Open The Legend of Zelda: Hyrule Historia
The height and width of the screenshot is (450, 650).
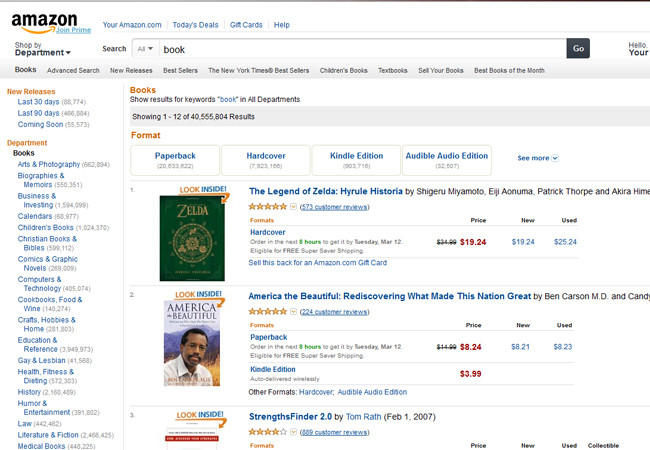(326, 191)
